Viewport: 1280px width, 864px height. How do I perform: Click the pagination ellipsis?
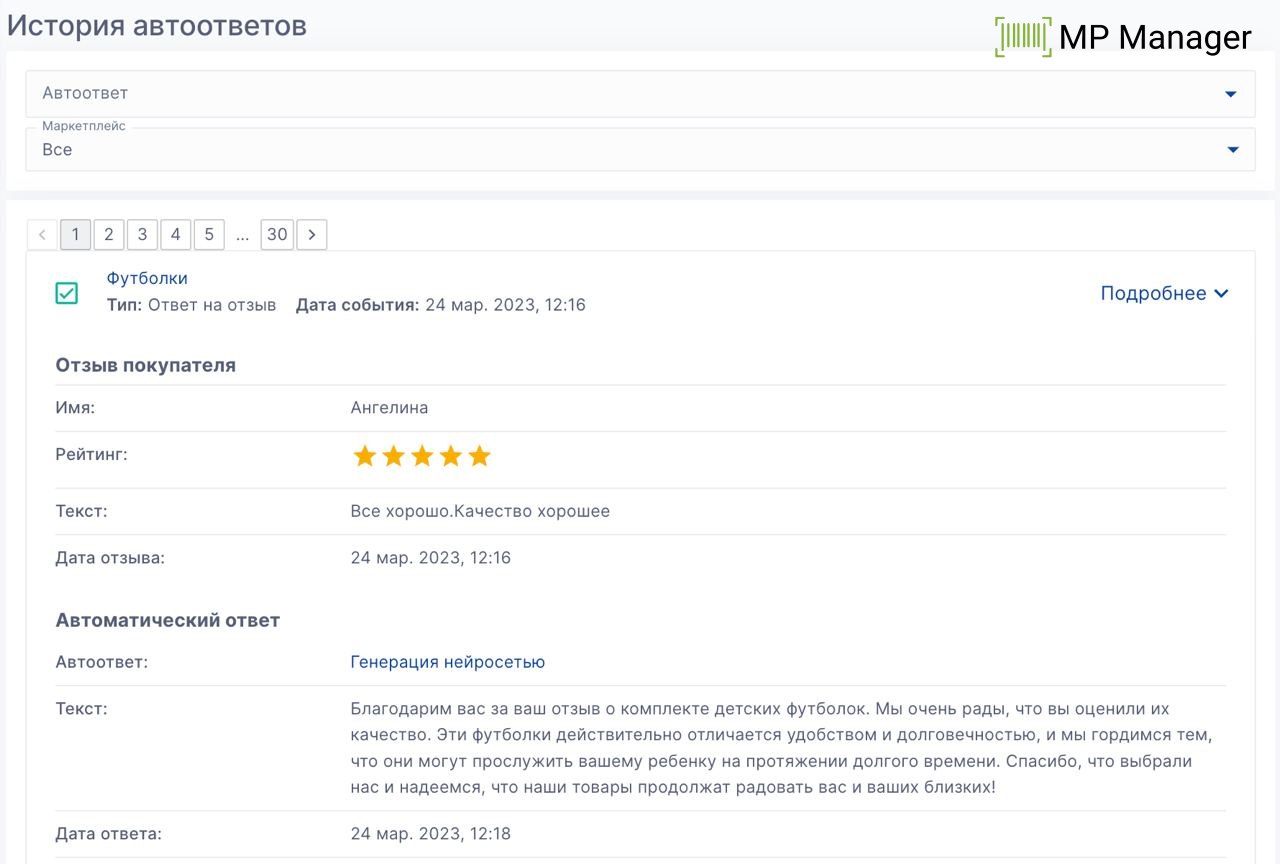pyautogui.click(x=242, y=236)
